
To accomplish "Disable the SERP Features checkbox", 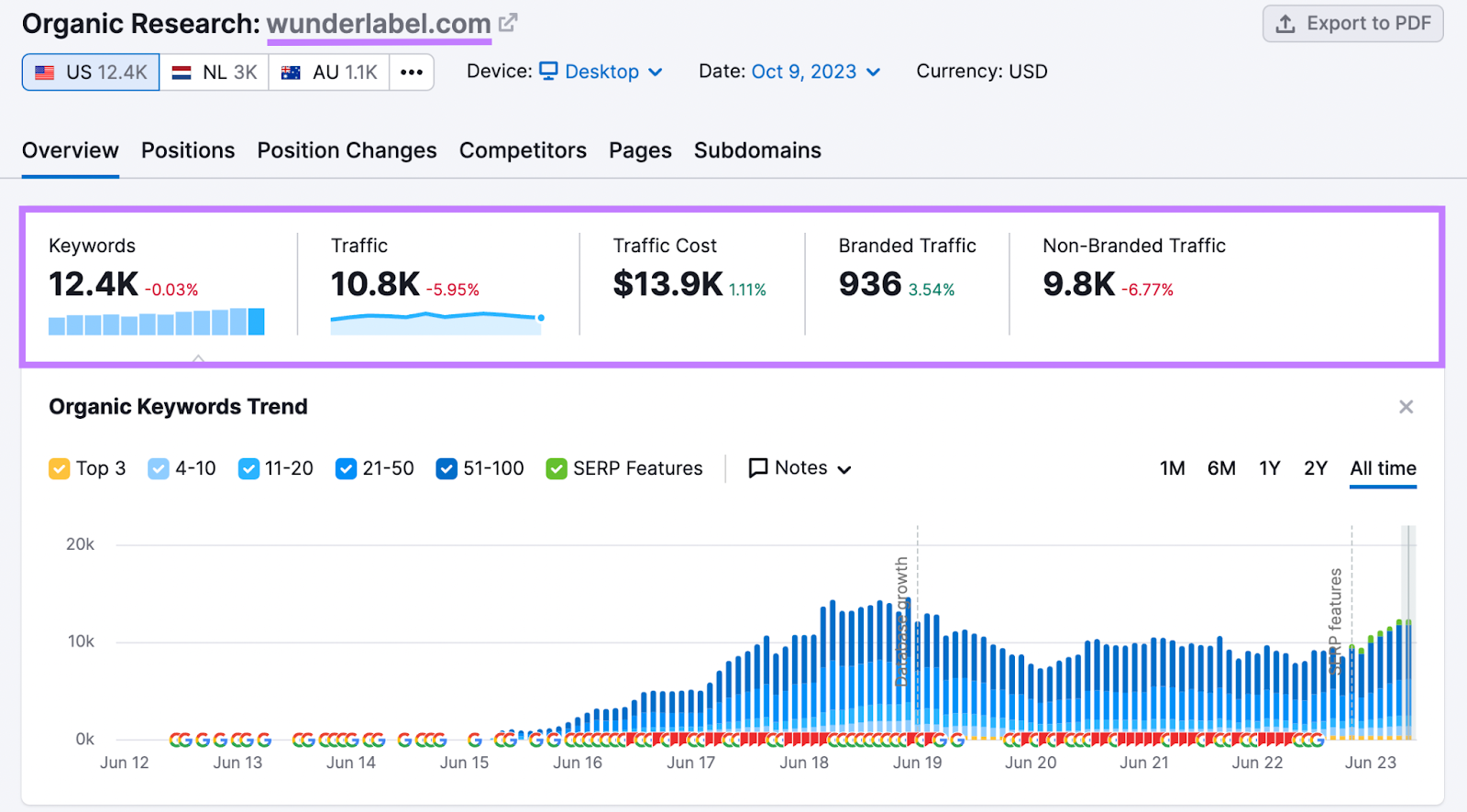I will [557, 469].
